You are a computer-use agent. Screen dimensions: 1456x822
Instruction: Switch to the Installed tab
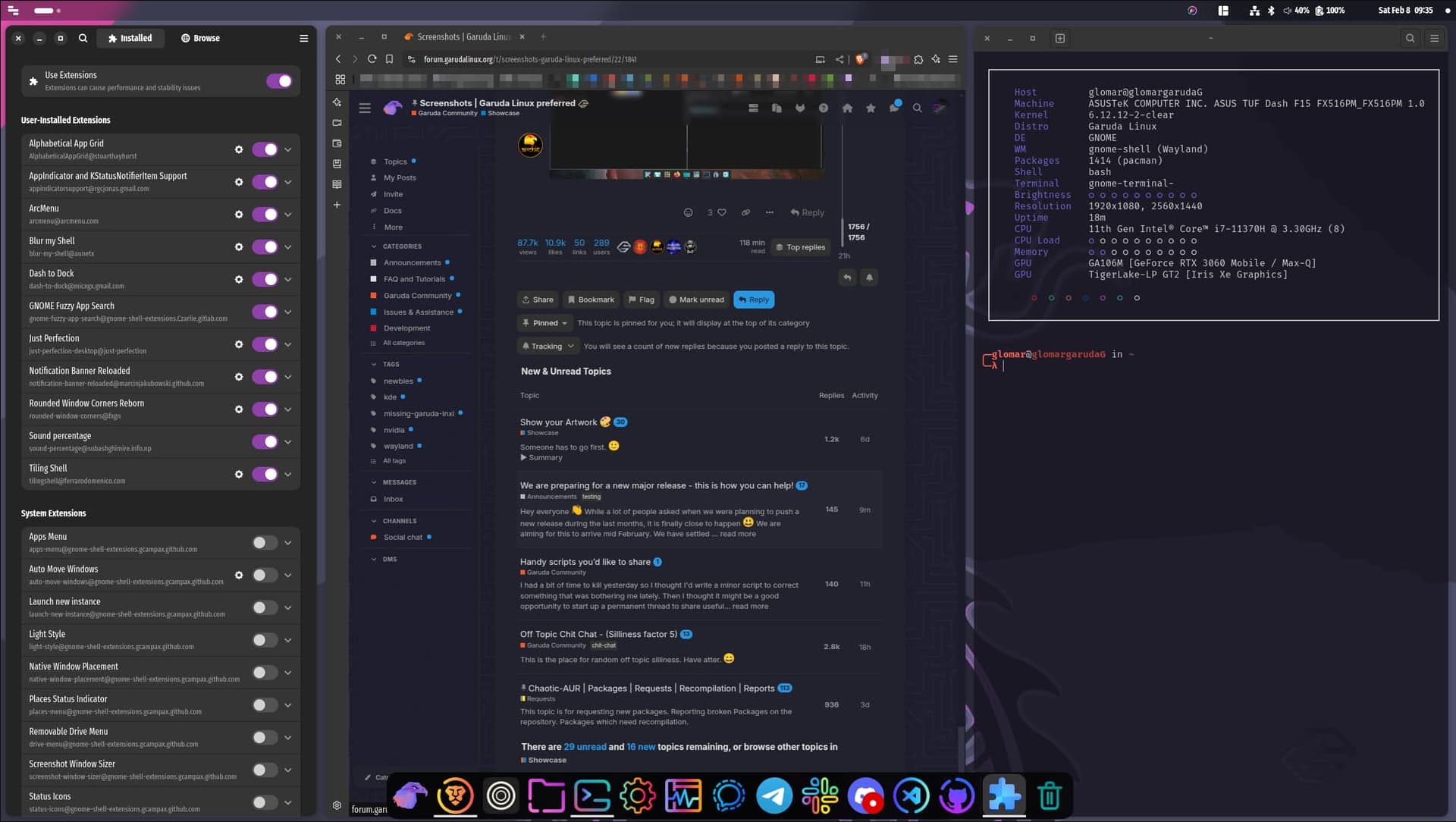click(130, 38)
